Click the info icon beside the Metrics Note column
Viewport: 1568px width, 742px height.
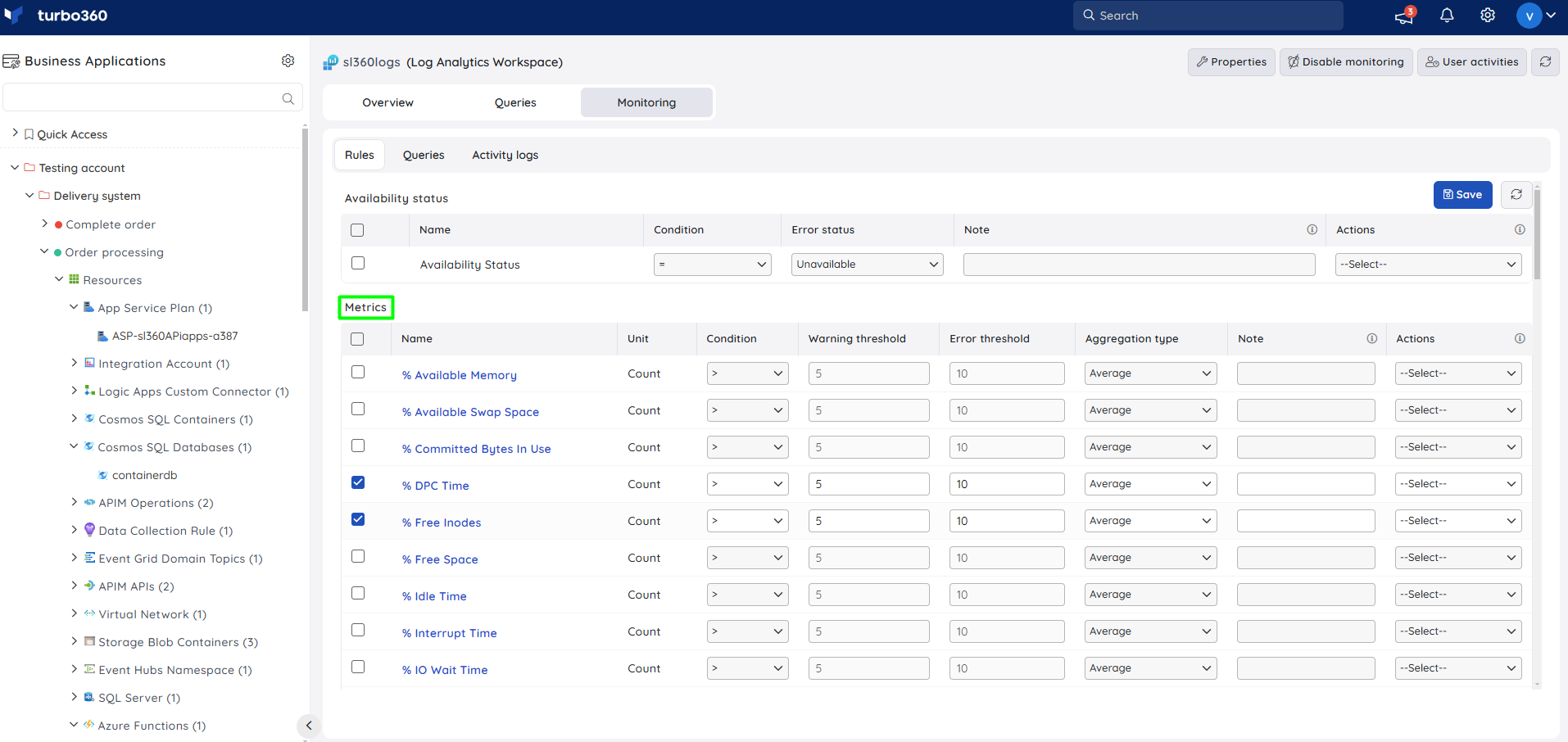tap(1371, 338)
